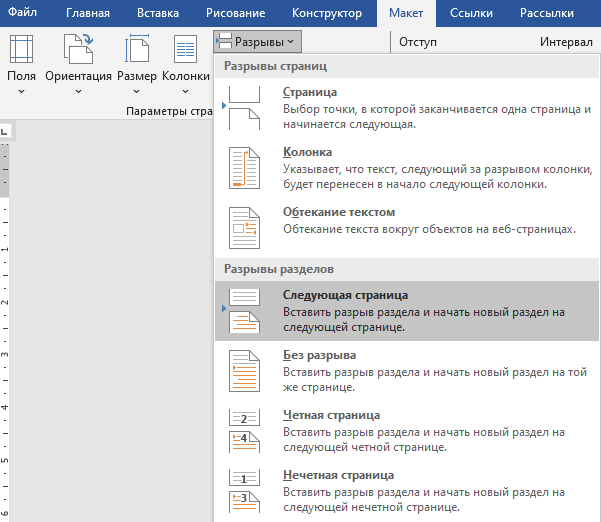601x522 pixels.
Task: Click the Отступ label
Action: (418, 41)
